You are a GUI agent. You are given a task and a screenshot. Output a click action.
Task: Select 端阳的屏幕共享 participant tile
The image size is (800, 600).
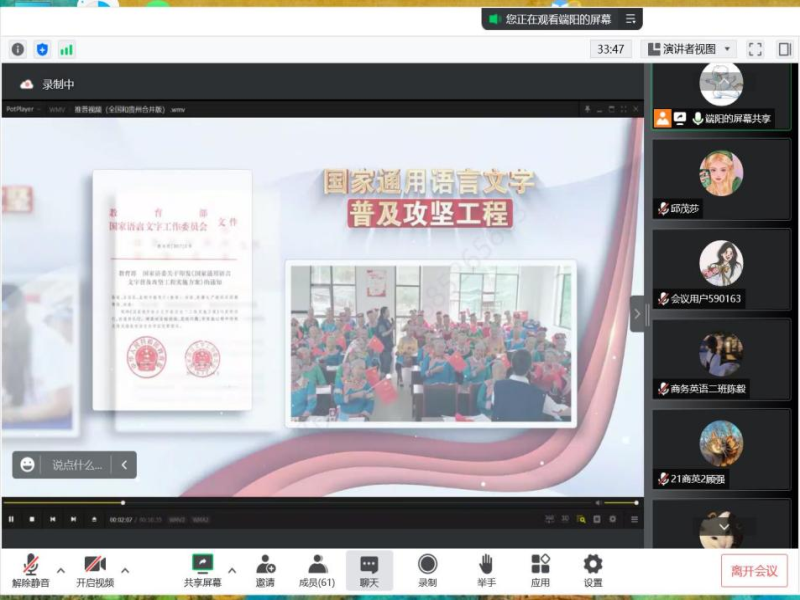(721, 95)
